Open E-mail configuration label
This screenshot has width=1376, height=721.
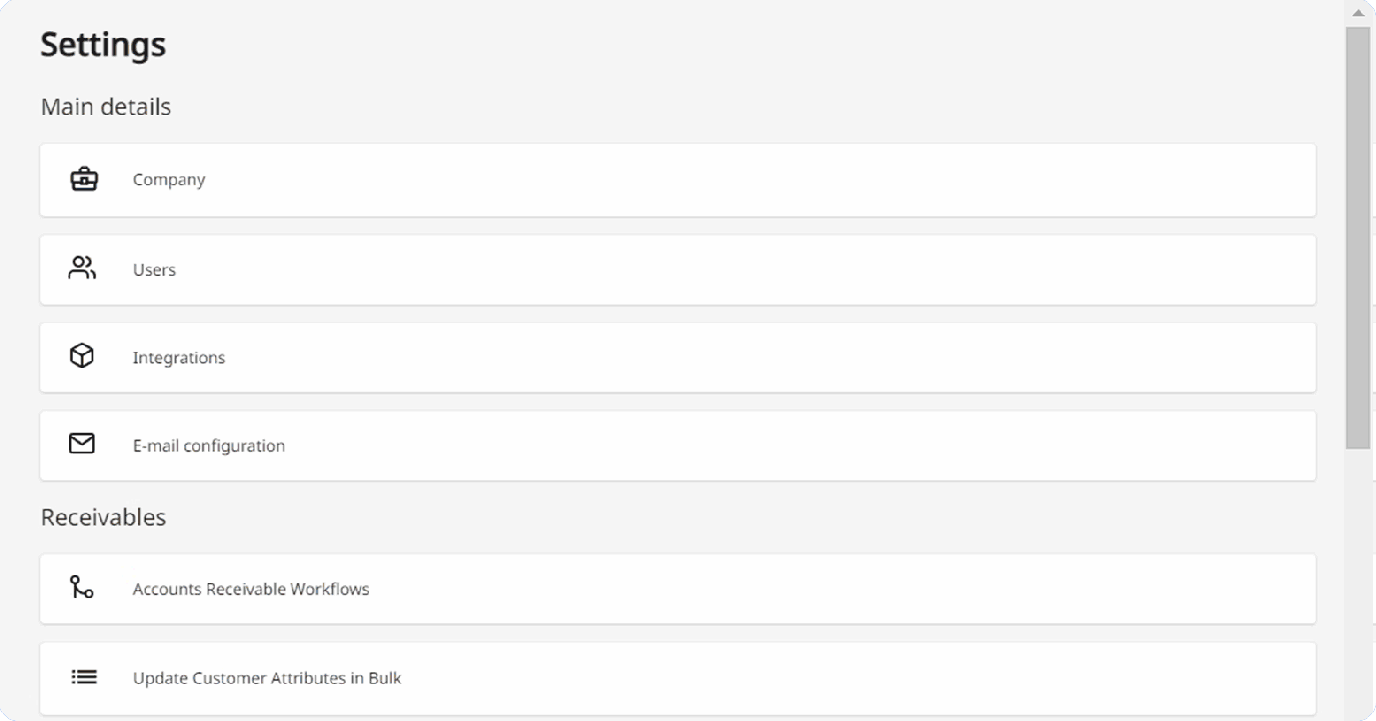click(209, 446)
